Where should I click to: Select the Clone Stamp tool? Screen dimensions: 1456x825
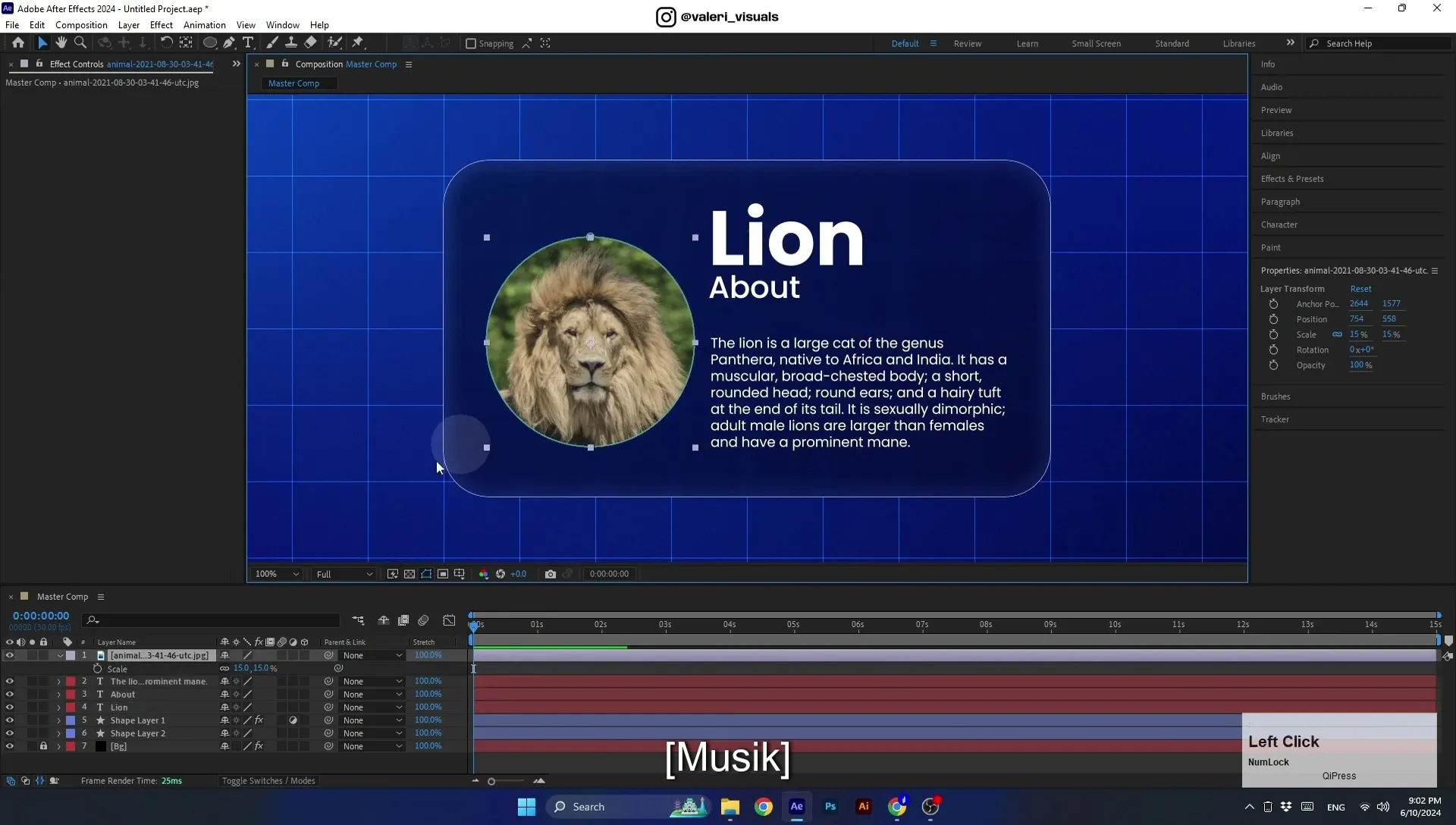291,43
